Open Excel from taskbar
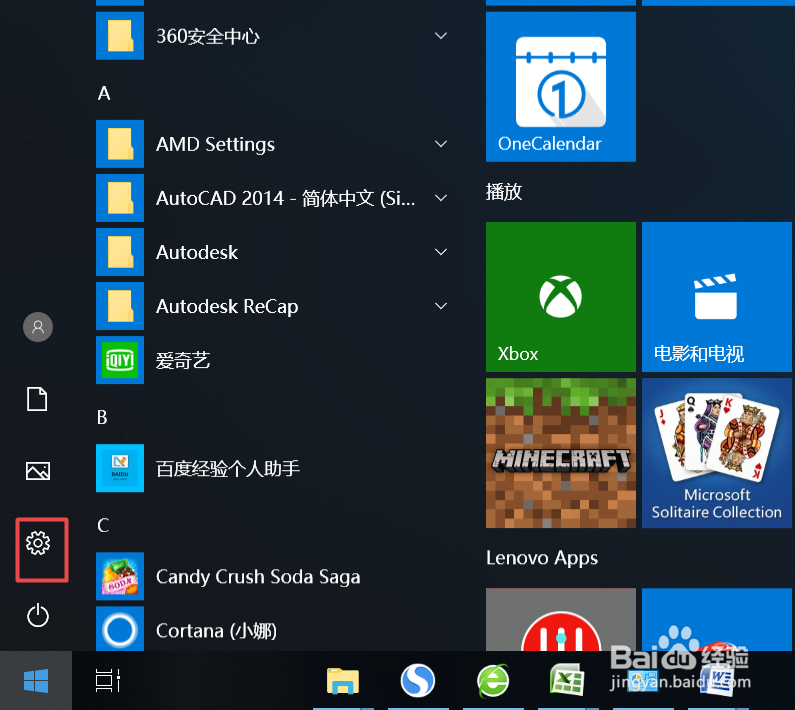 click(567, 680)
